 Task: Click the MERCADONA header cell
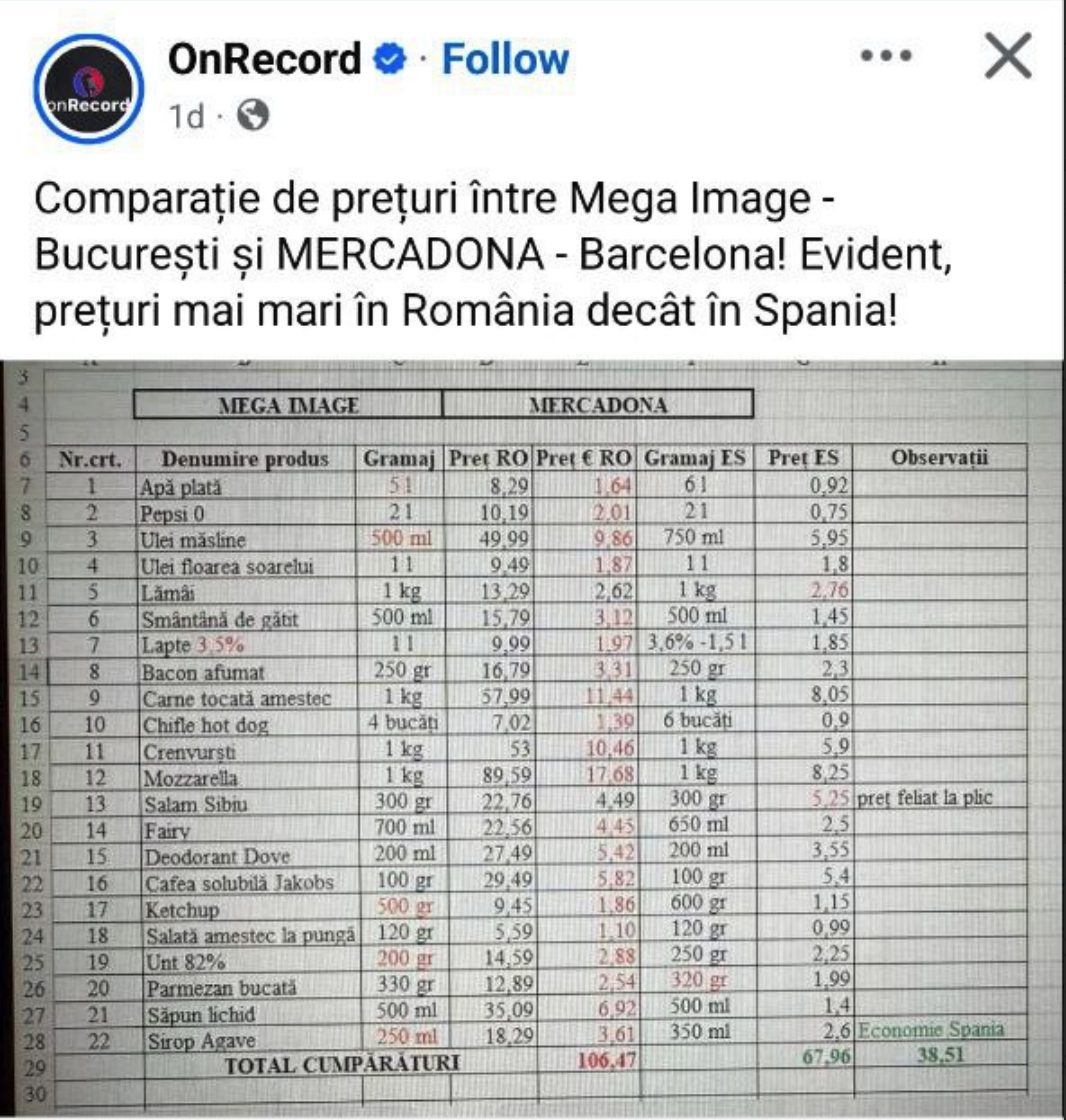[x=598, y=404]
